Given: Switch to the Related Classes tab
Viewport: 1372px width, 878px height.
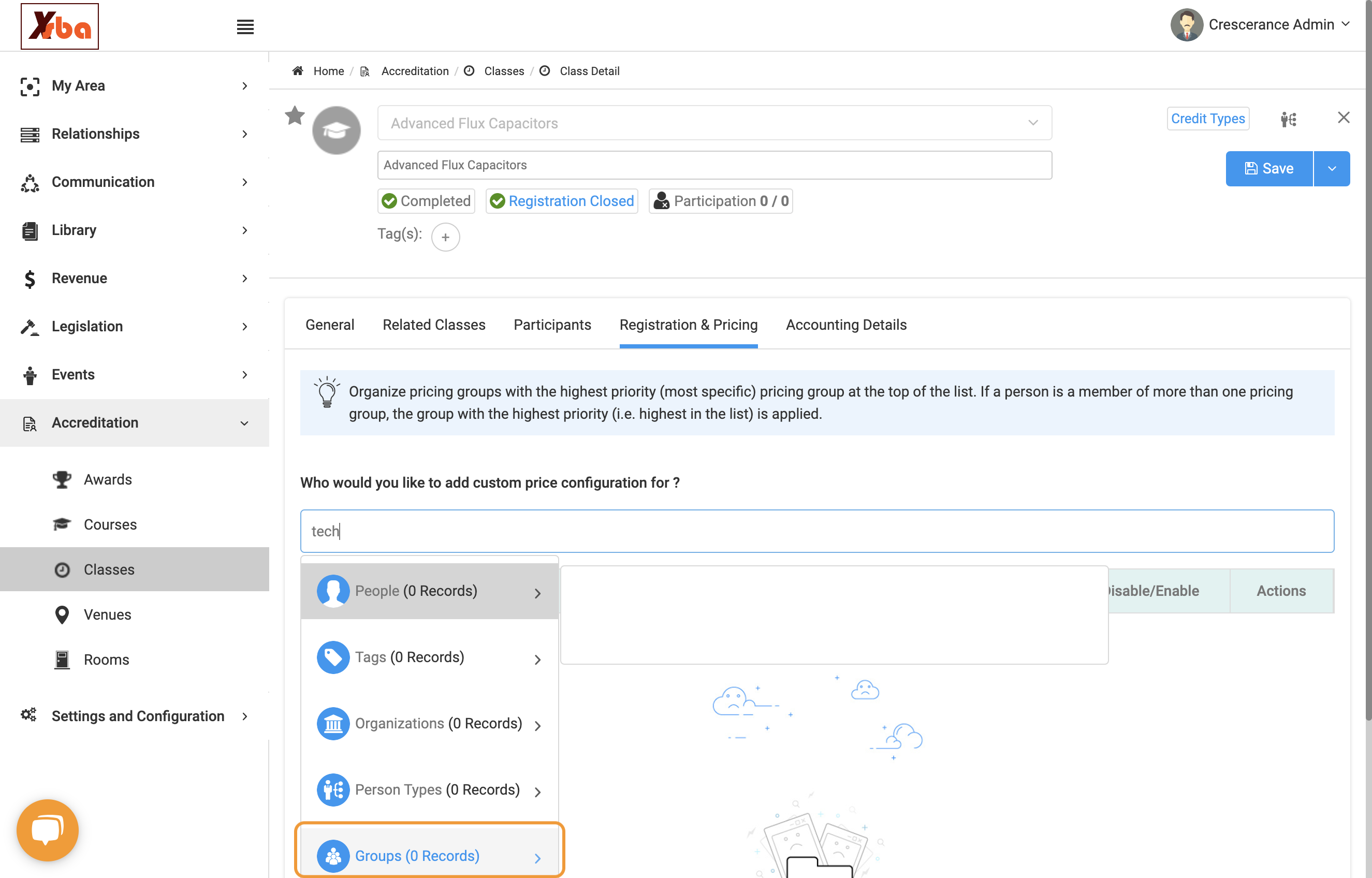Looking at the screenshot, I should click(434, 325).
